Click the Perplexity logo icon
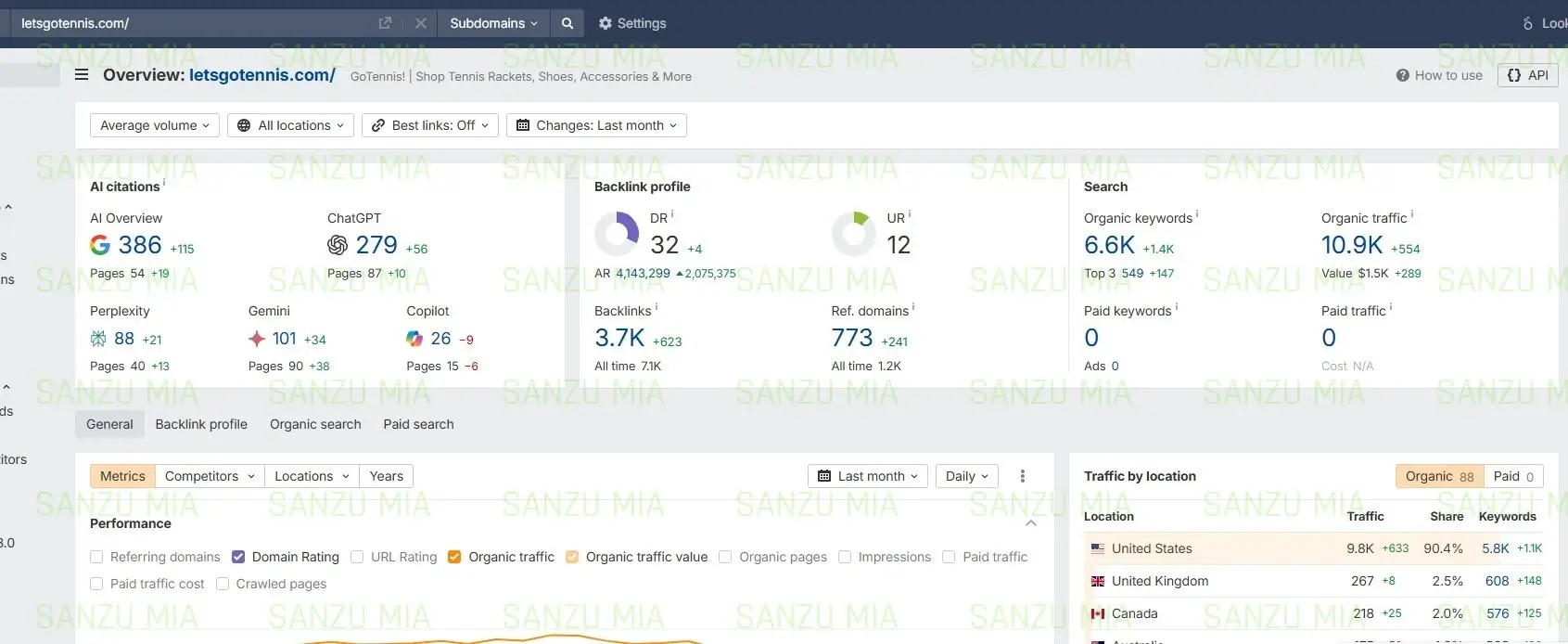The image size is (1568, 644). (98, 339)
